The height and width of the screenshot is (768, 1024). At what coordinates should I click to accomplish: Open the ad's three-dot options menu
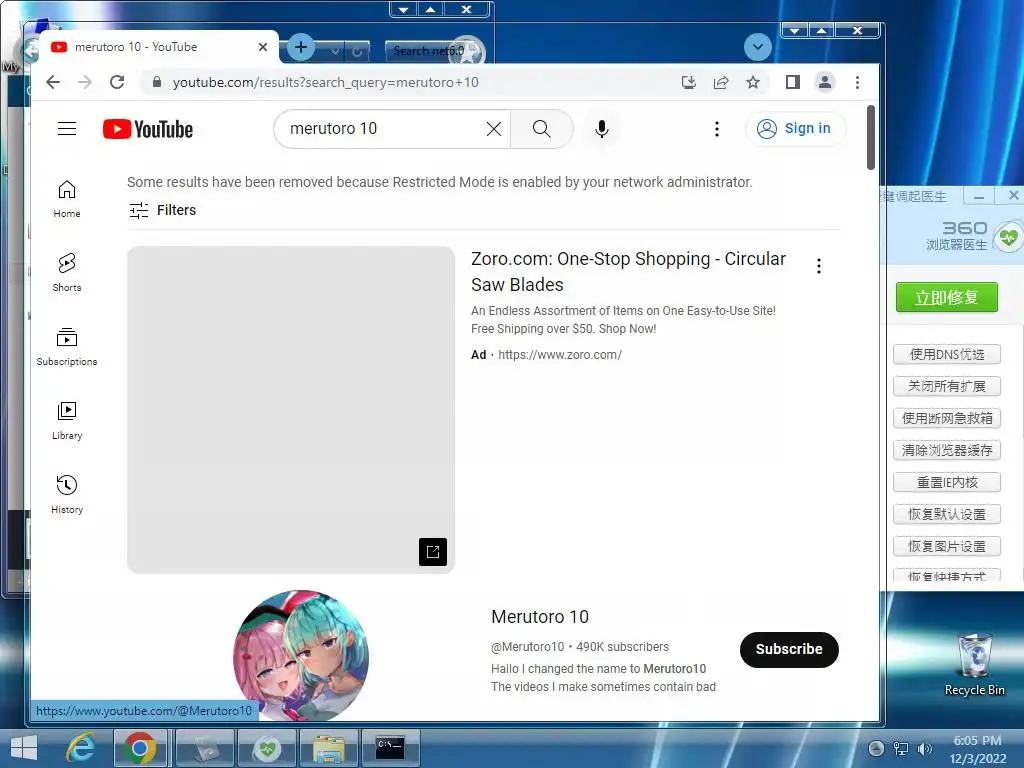click(x=818, y=266)
